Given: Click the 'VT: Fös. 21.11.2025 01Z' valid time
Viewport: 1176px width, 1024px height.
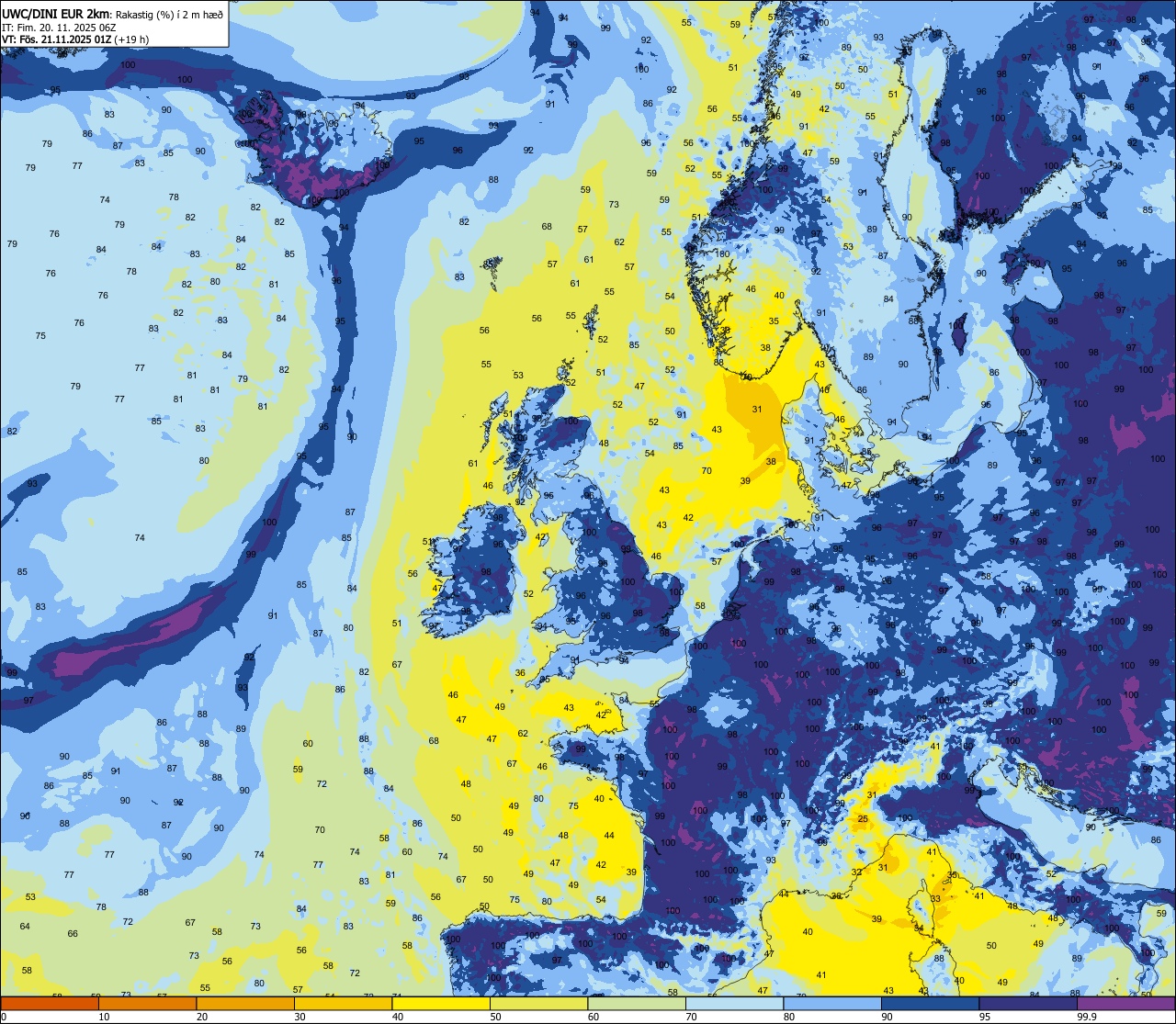Looking at the screenshot, I should pos(57,39).
